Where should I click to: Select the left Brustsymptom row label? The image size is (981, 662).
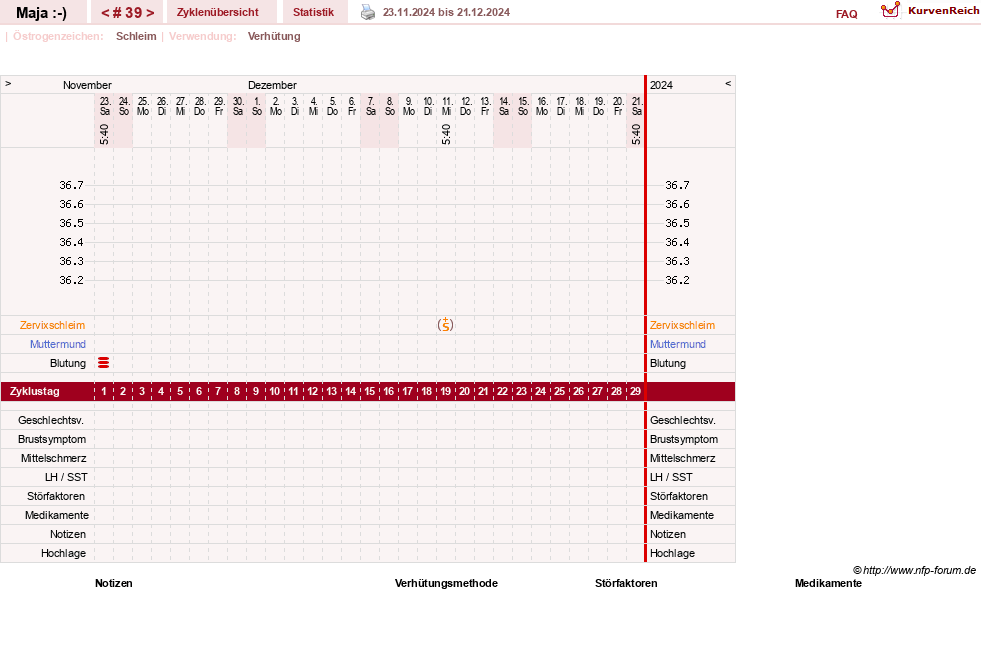pyautogui.click(x=52, y=439)
